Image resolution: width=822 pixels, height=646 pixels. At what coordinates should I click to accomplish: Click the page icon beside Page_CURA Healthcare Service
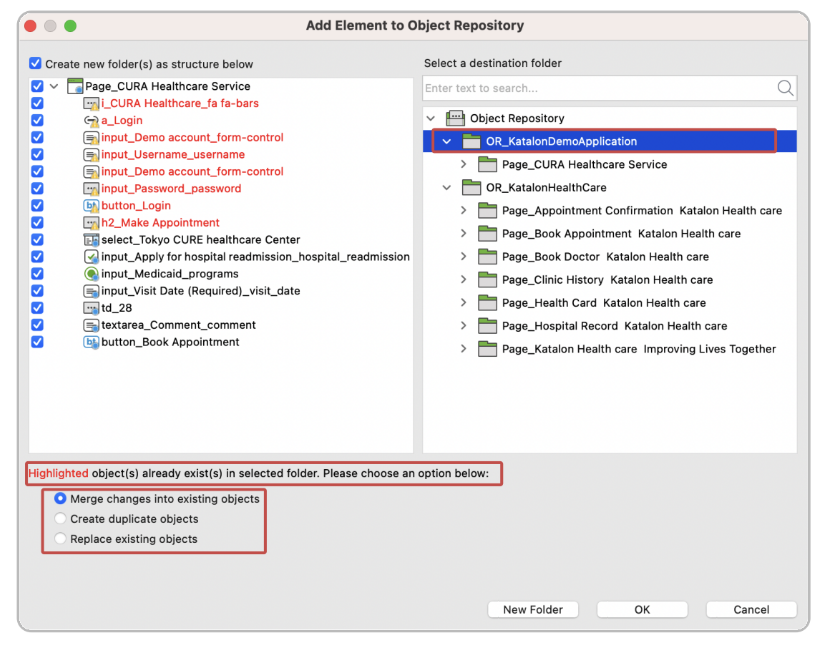pyautogui.click(x=73, y=86)
